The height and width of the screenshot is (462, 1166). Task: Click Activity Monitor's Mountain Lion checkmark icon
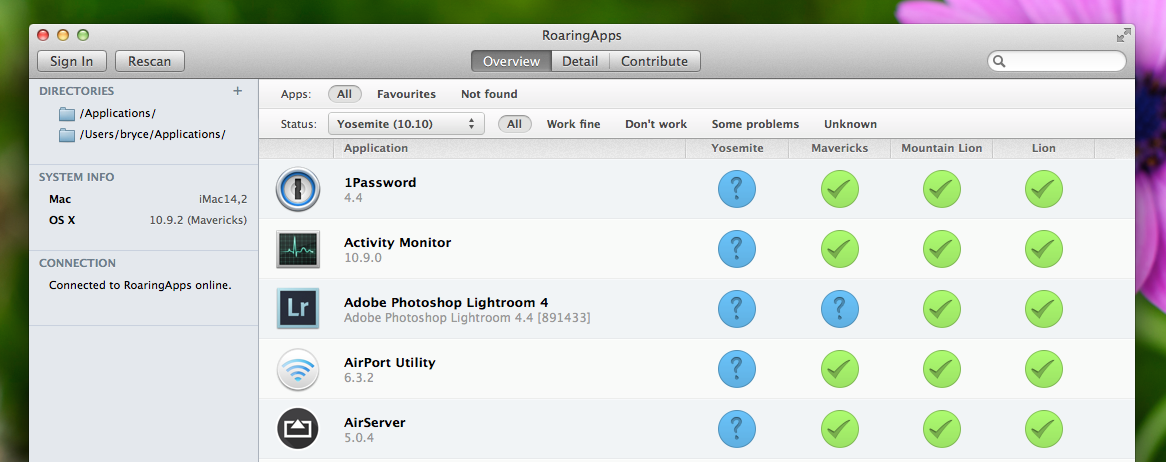pos(941,249)
